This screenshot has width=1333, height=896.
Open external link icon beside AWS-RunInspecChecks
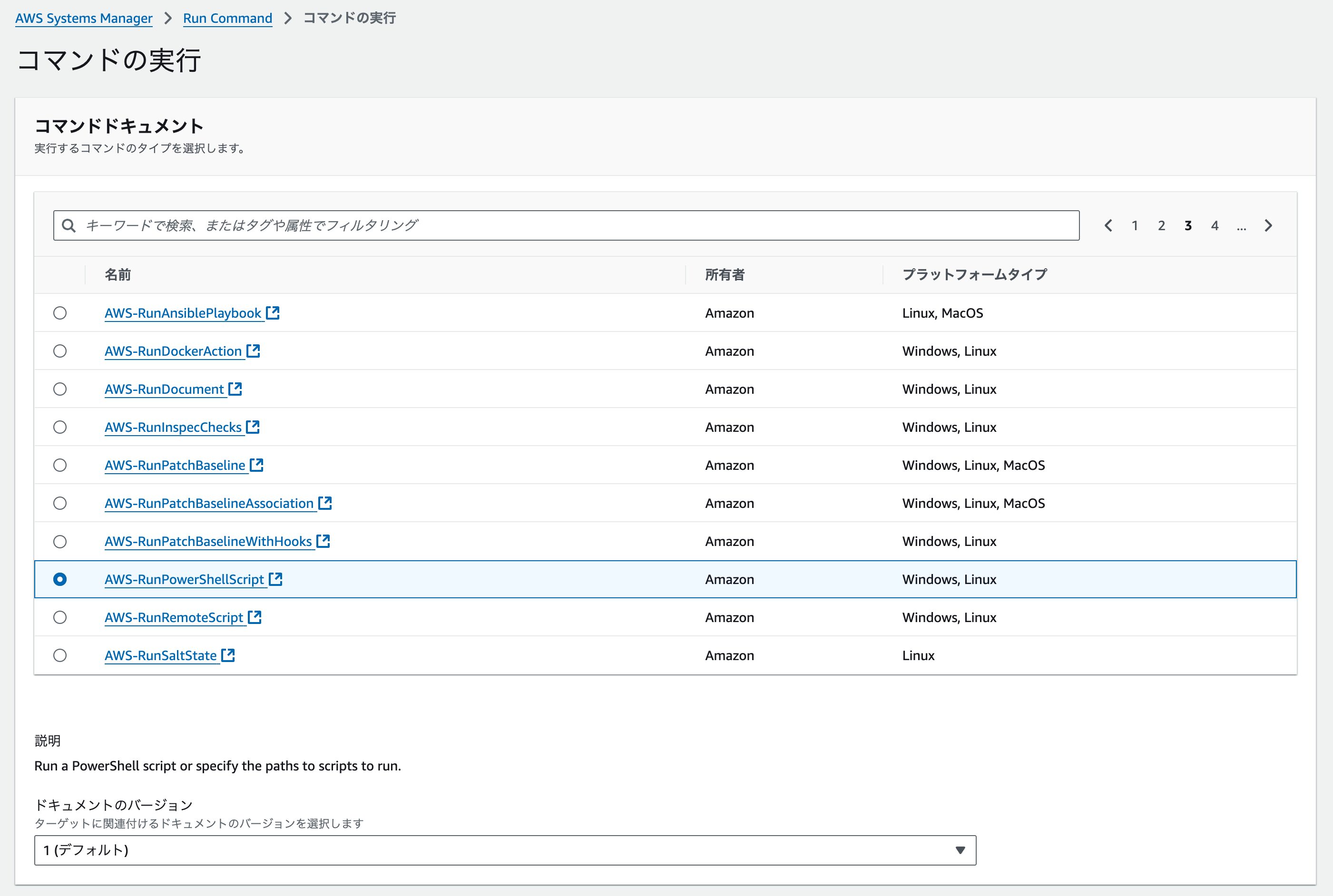pos(253,427)
